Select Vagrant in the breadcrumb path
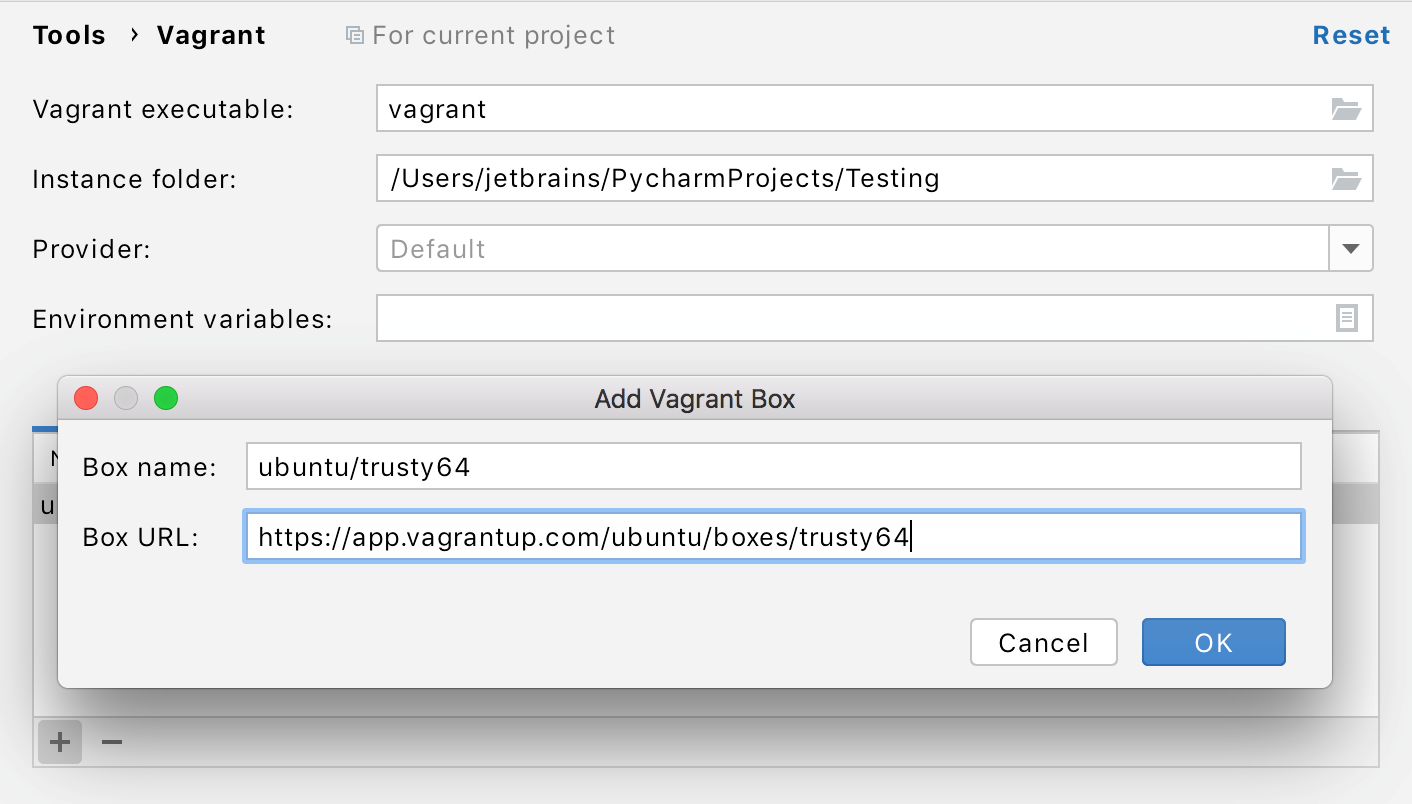Viewport: 1412px width, 804px height. tap(210, 34)
